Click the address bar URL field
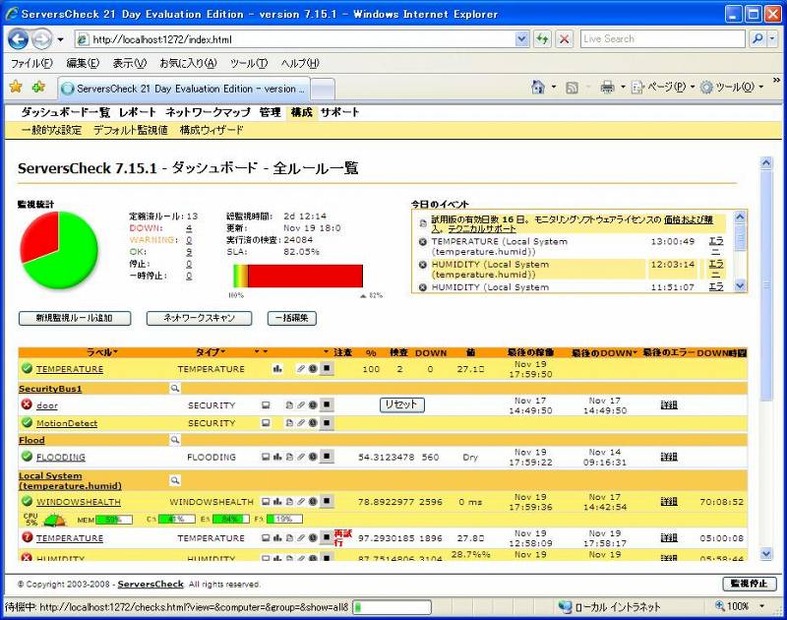Screen dimensions: 787x620 (x=296, y=39)
